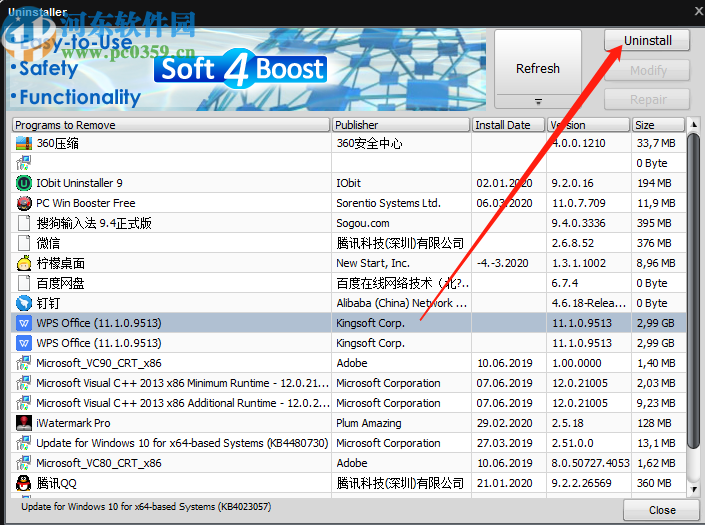Screen dimensions: 705x525
Task: Click the 钉钉 blue icon
Action: coord(24,303)
